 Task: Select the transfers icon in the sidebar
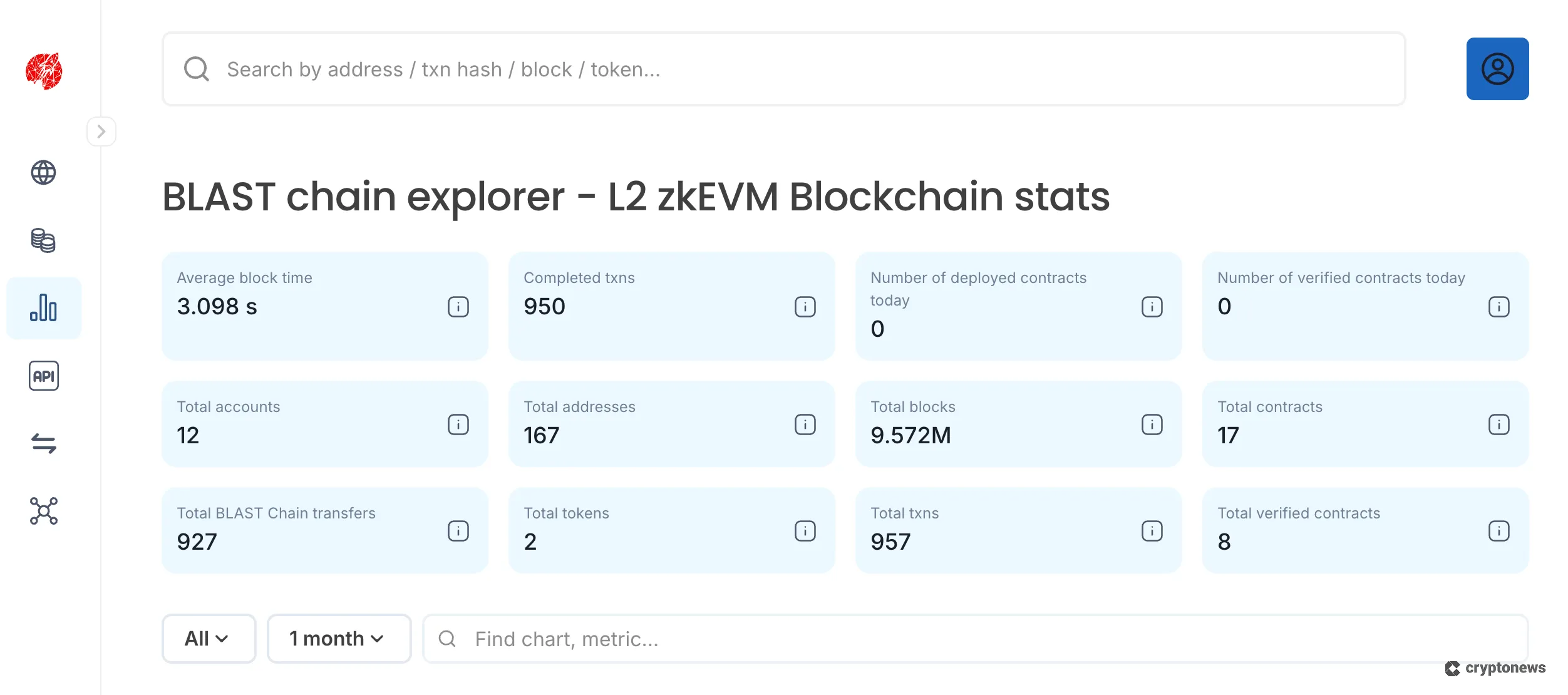click(x=43, y=444)
